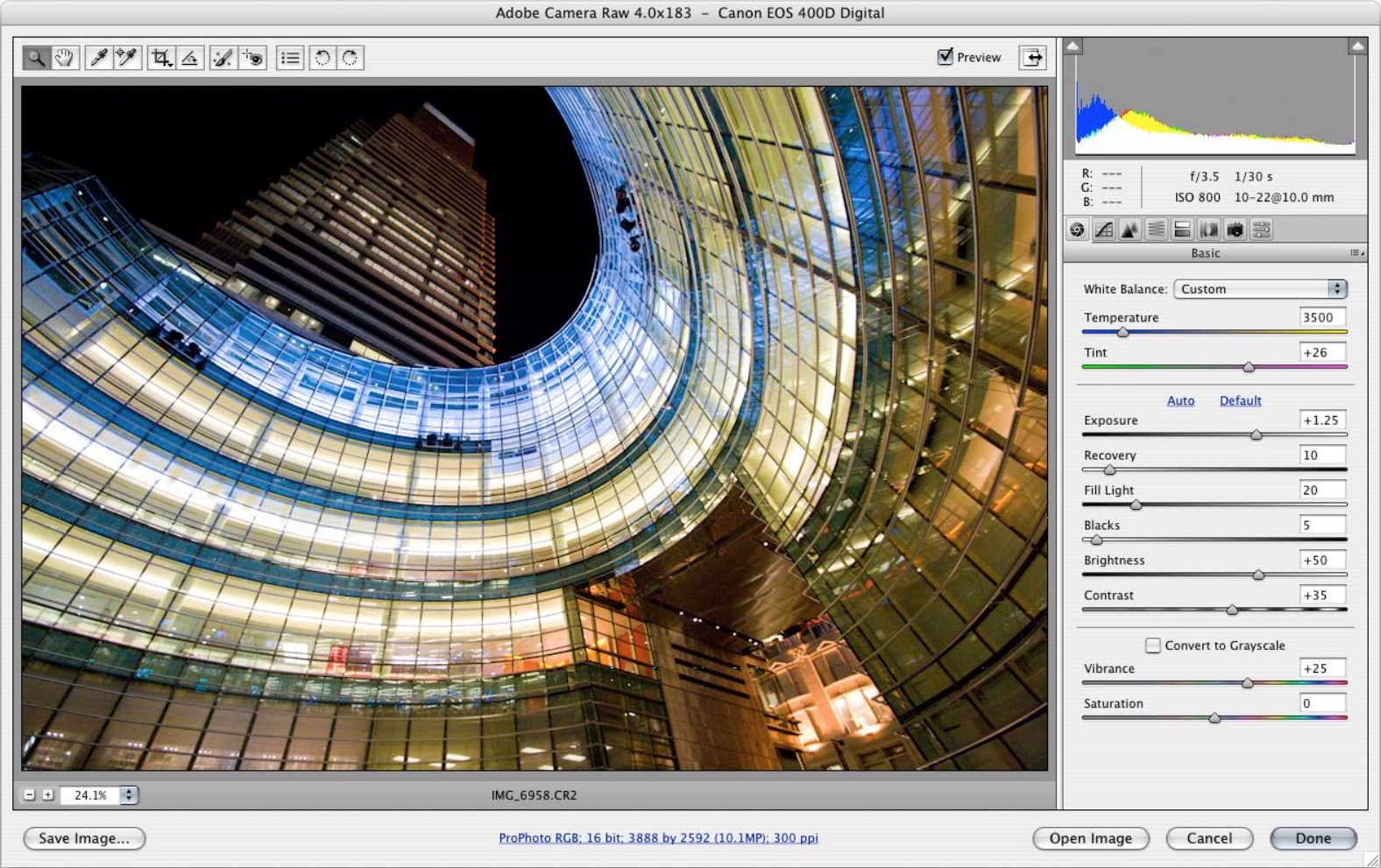Select the Hand tool
The height and width of the screenshot is (868, 1381).
pyautogui.click(x=64, y=58)
